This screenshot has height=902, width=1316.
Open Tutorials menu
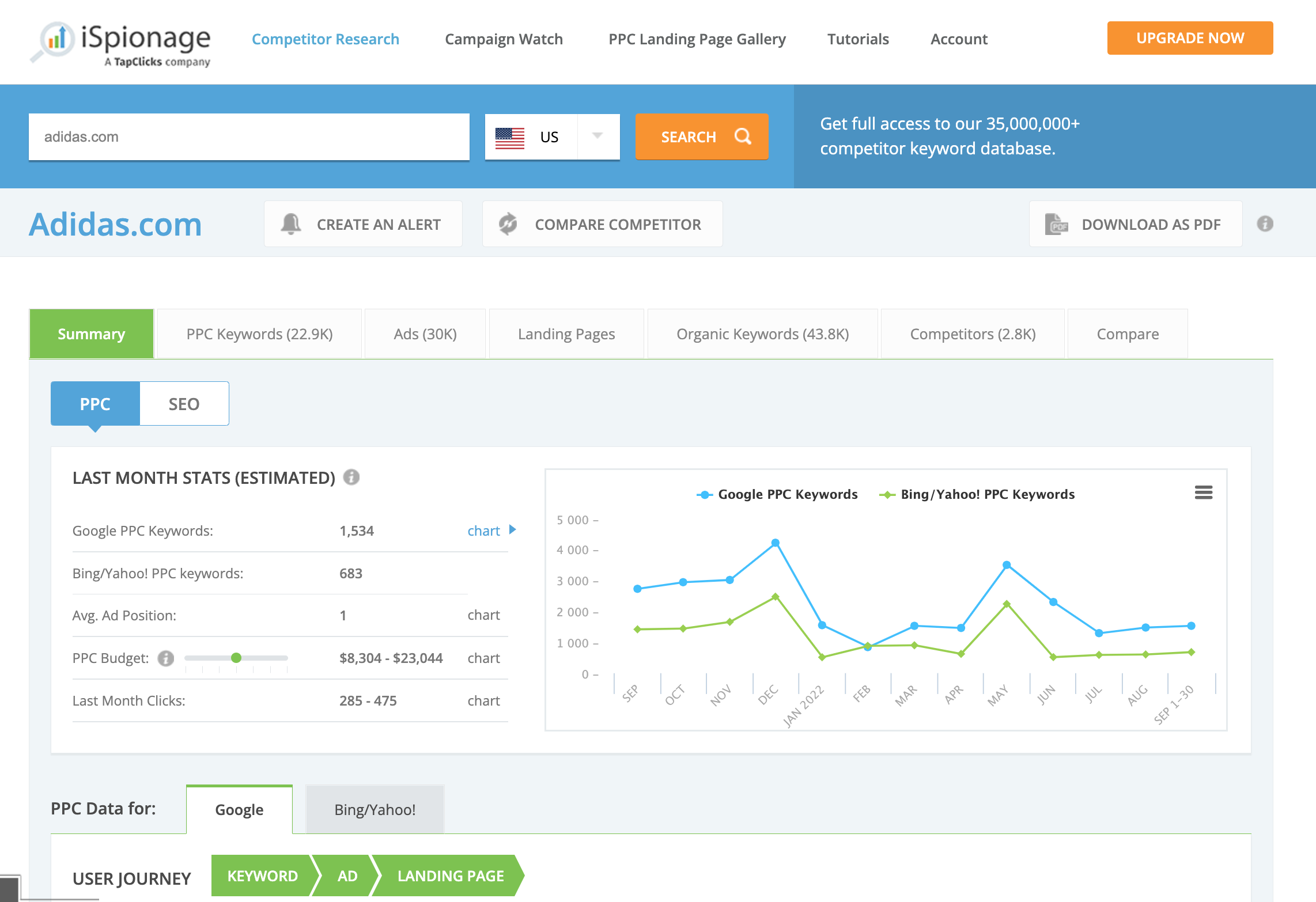pos(859,39)
